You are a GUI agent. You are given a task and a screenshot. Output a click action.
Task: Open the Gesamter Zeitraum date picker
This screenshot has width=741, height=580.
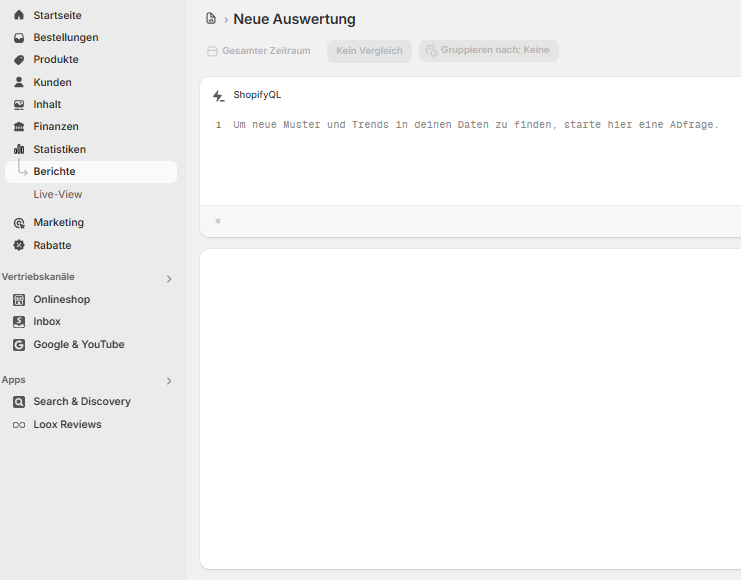click(x=259, y=51)
